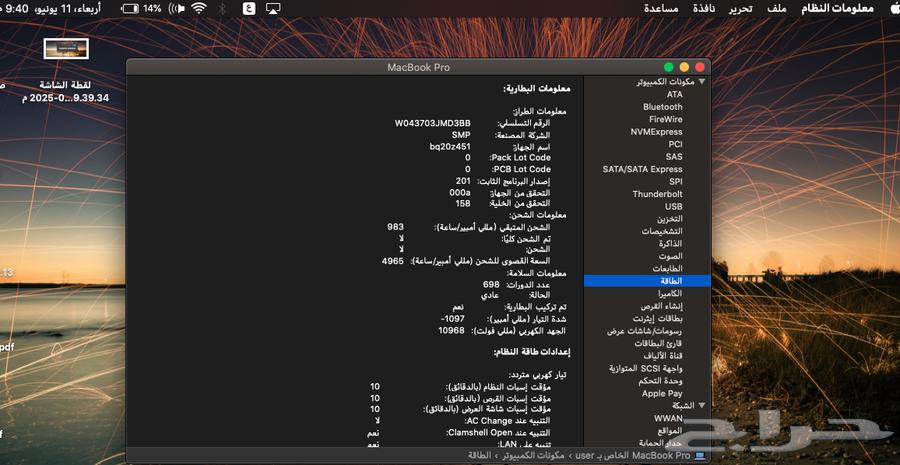Select Thunderbolt in the sidebar
Image resolution: width=900 pixels, height=465 pixels.
[x=658, y=194]
